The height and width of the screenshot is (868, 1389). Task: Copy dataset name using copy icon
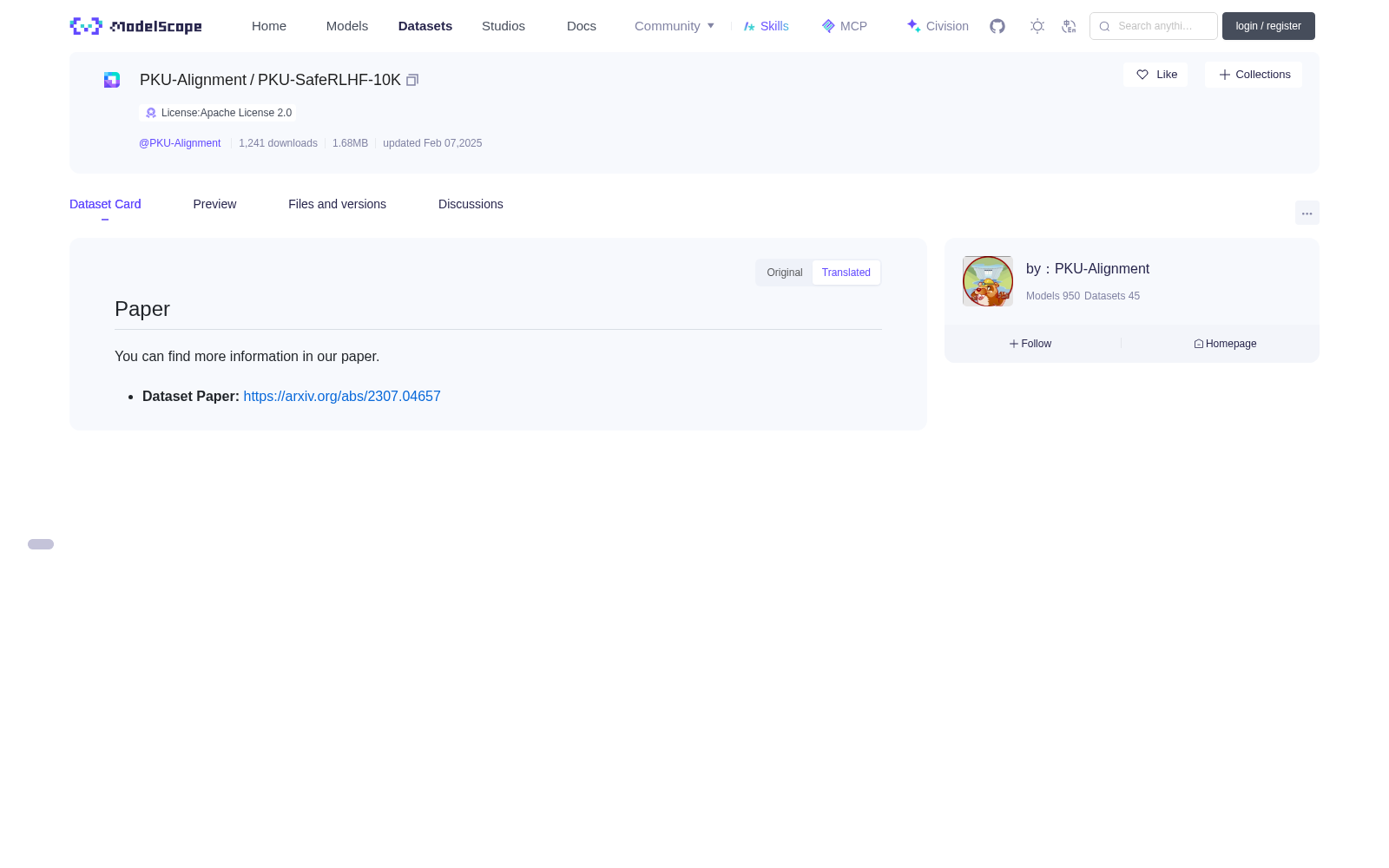click(412, 80)
